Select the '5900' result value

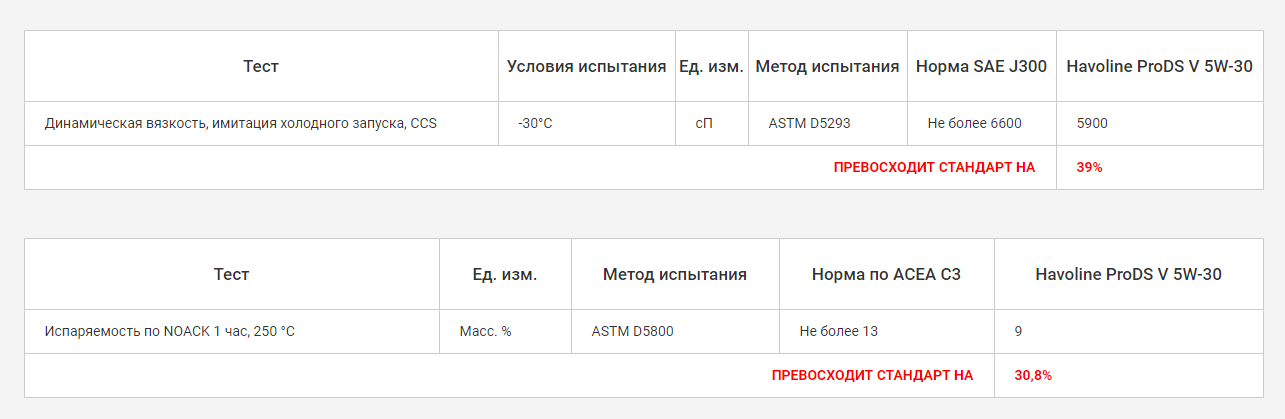tap(1092, 124)
